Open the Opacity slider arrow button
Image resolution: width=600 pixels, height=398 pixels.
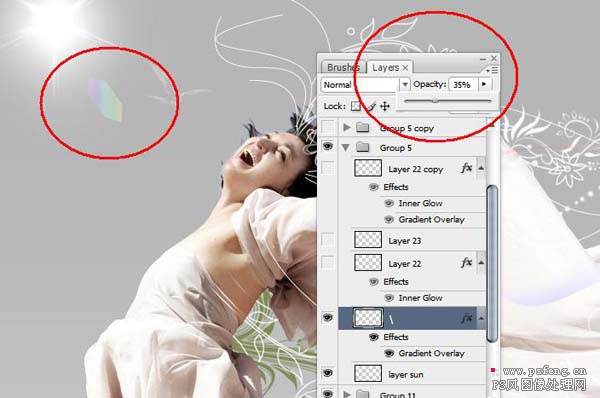484,84
